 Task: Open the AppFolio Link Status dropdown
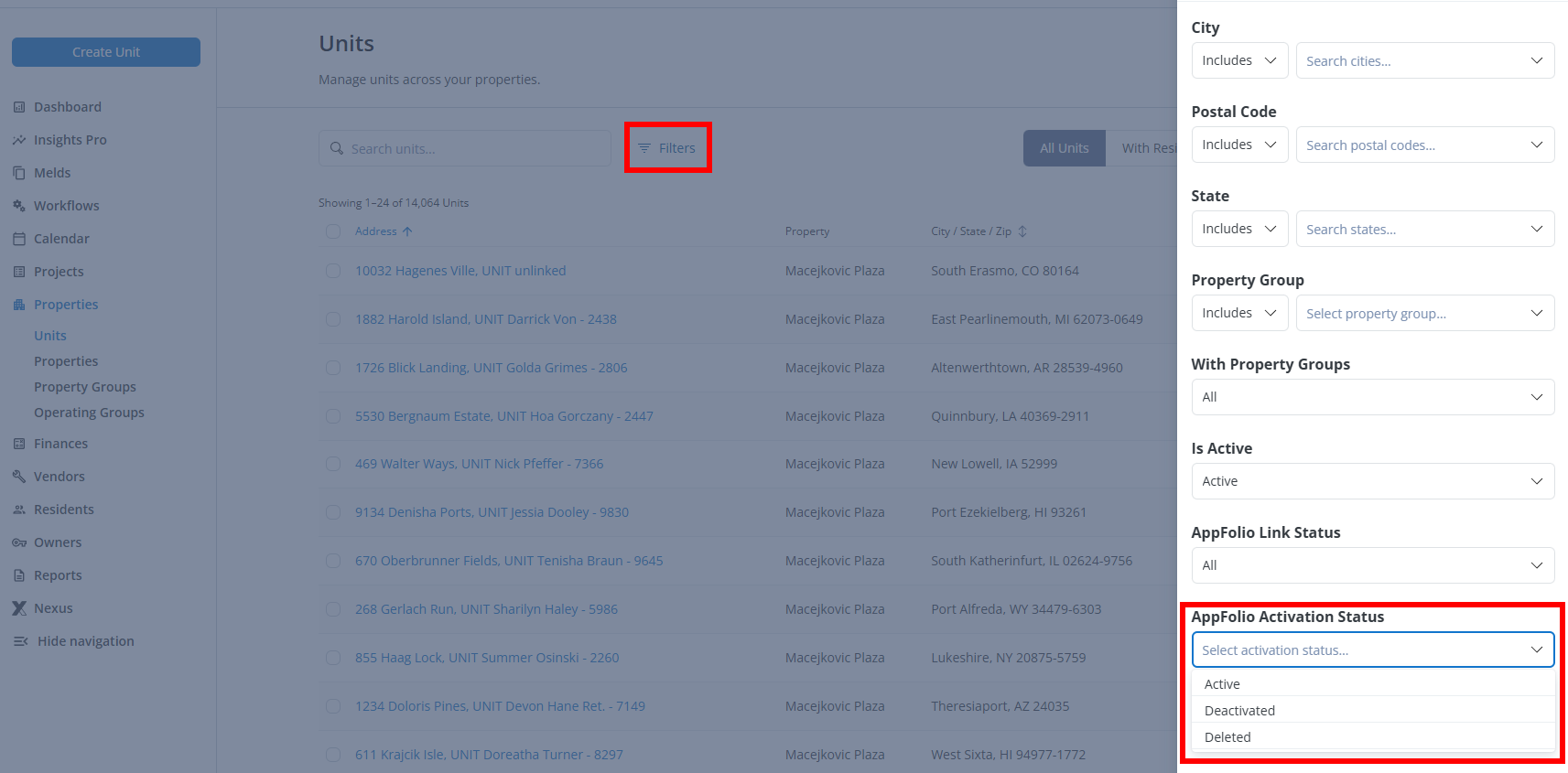(1373, 565)
